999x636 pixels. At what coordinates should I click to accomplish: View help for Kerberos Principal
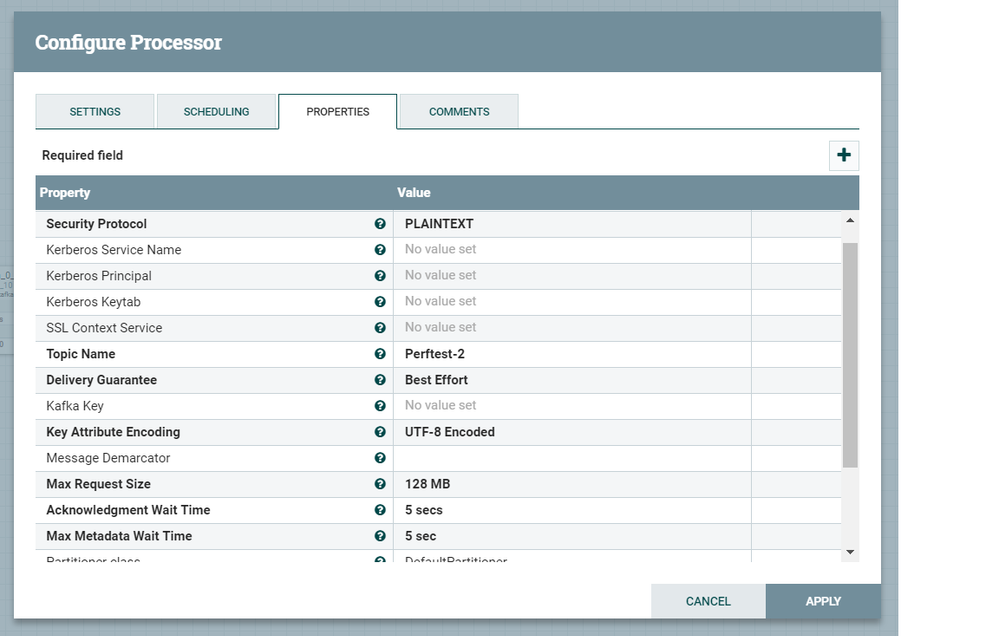pos(379,275)
